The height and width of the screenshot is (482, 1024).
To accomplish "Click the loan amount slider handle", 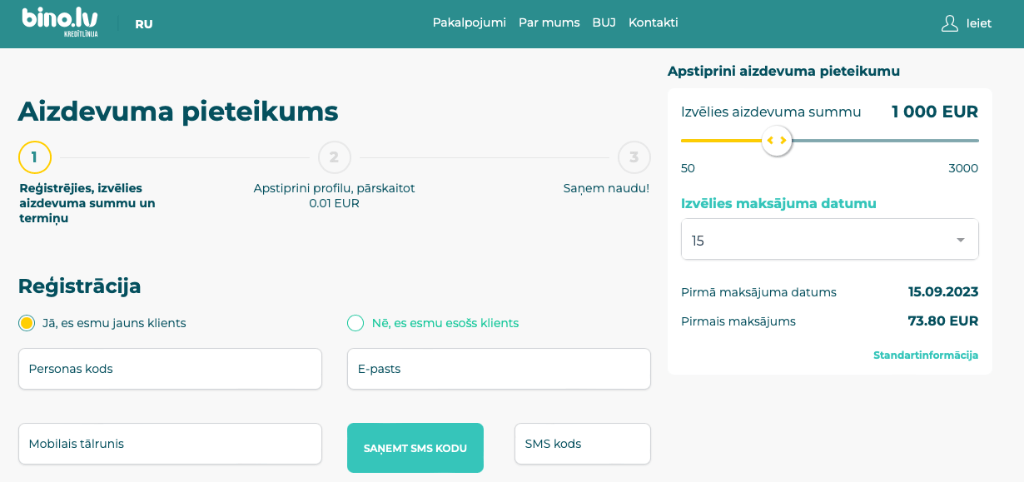I will click(x=776, y=140).
